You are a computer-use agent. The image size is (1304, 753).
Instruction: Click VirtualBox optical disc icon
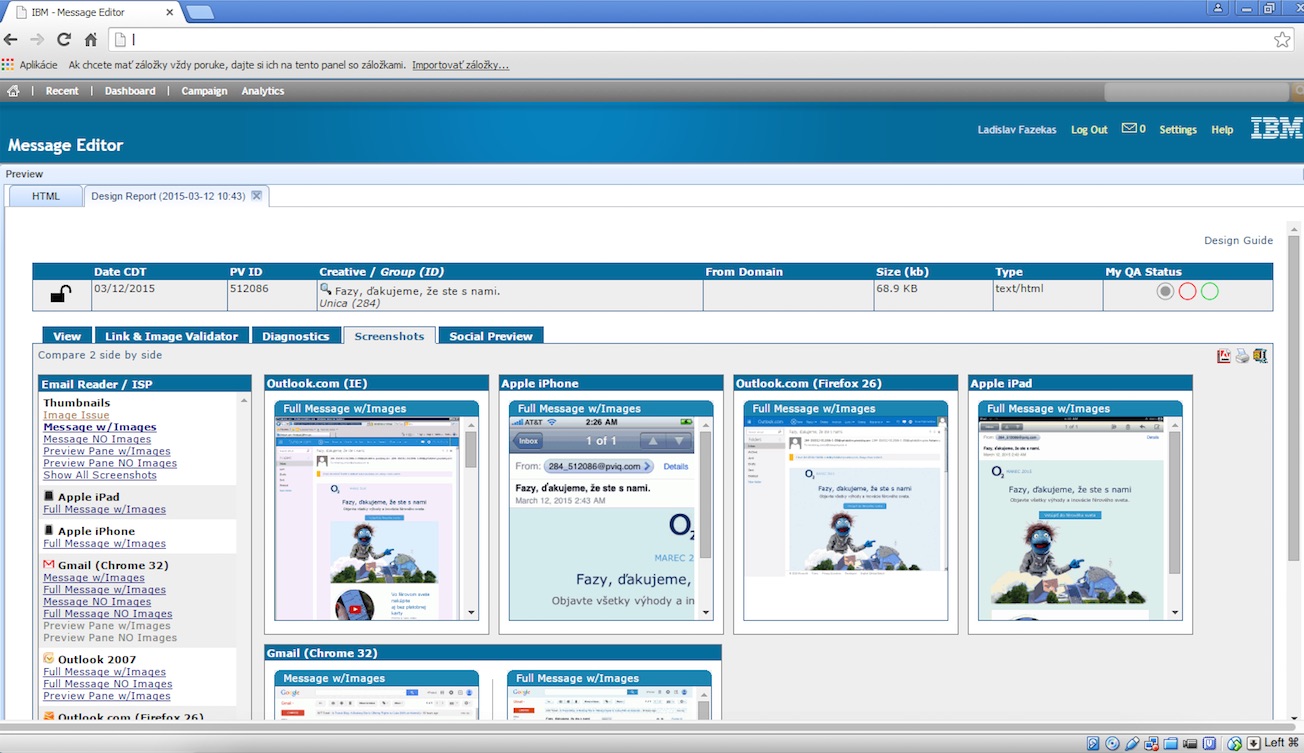(x=1113, y=743)
